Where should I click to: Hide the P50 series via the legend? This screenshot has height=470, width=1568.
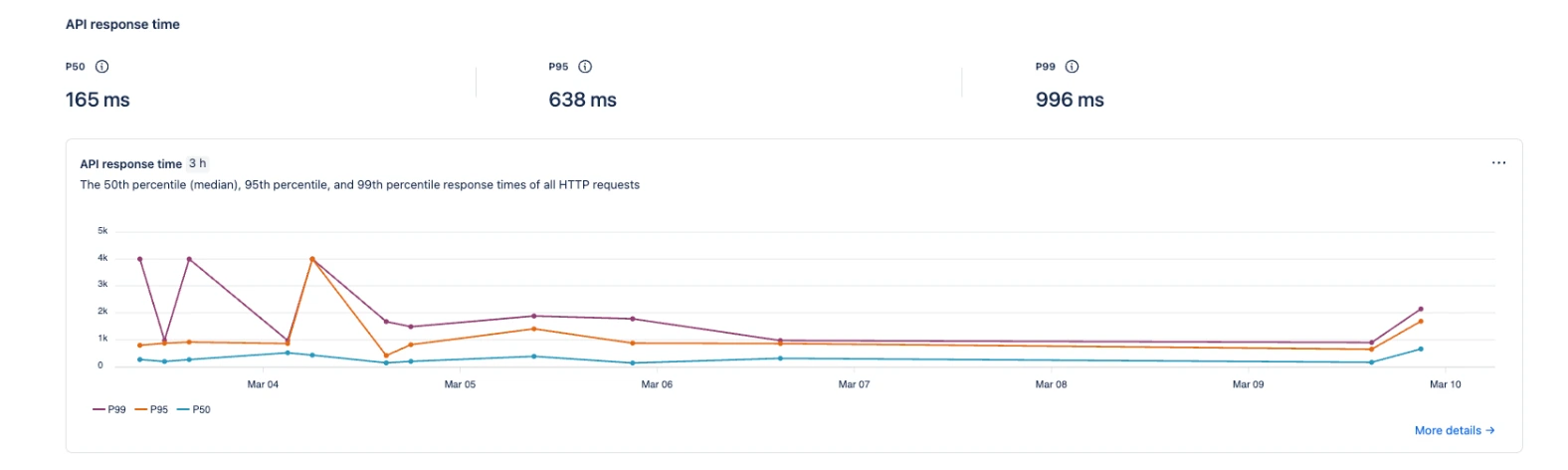[194, 409]
